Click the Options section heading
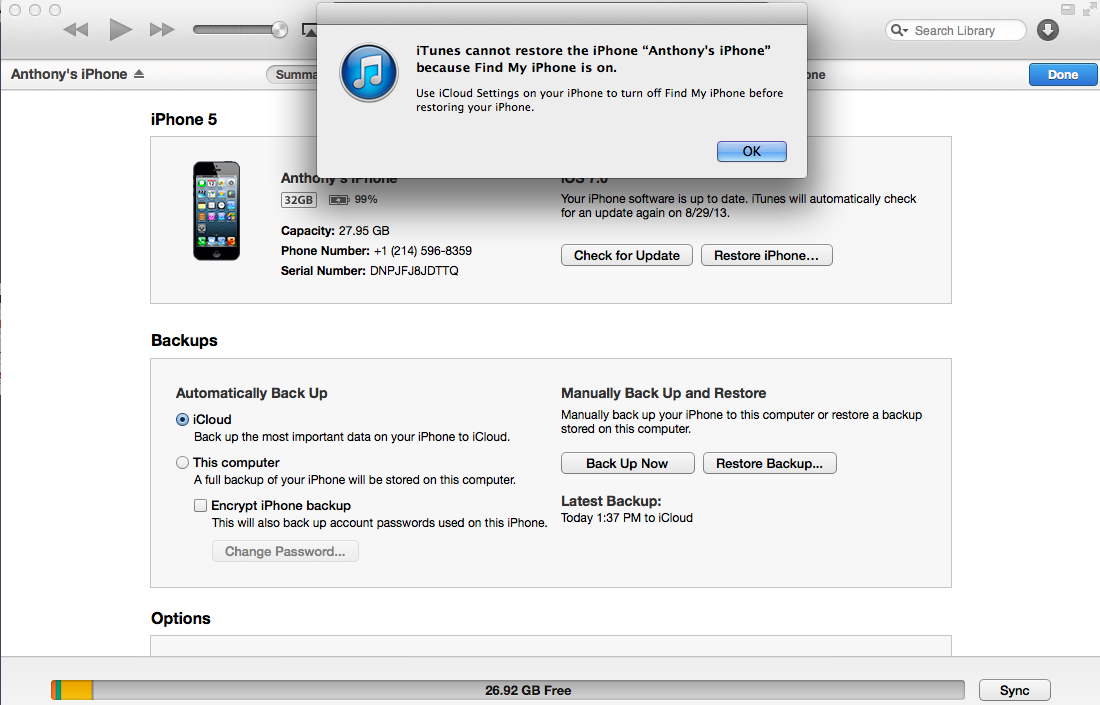 click(181, 619)
